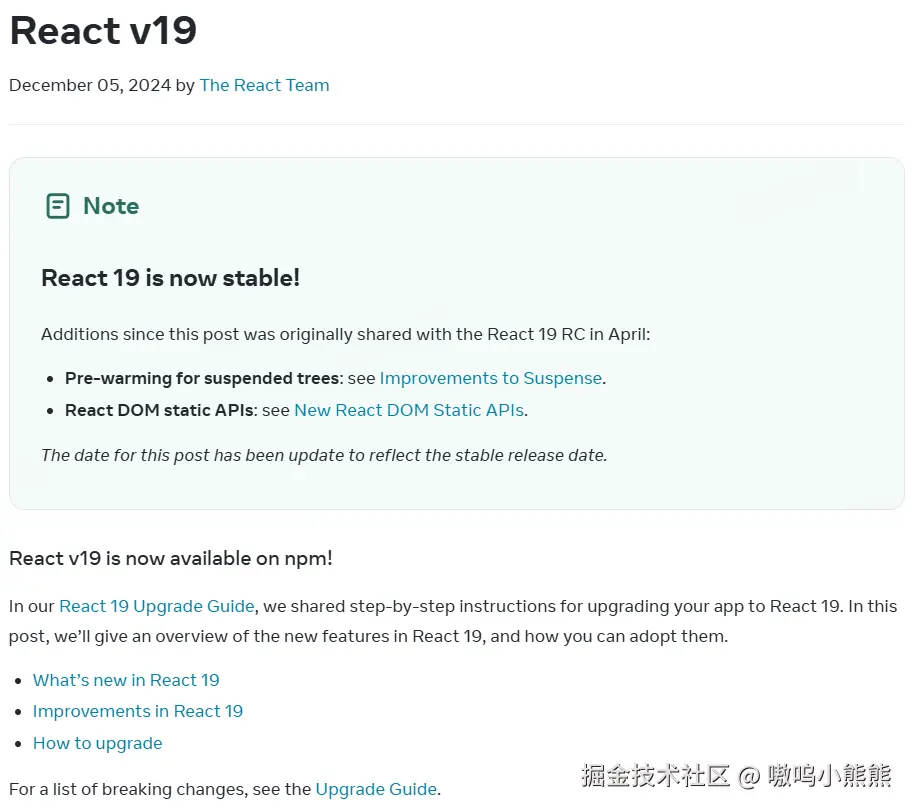The width and height of the screenshot is (914, 812).
Task: Open the Improvements to Suspense link
Action: click(490, 378)
